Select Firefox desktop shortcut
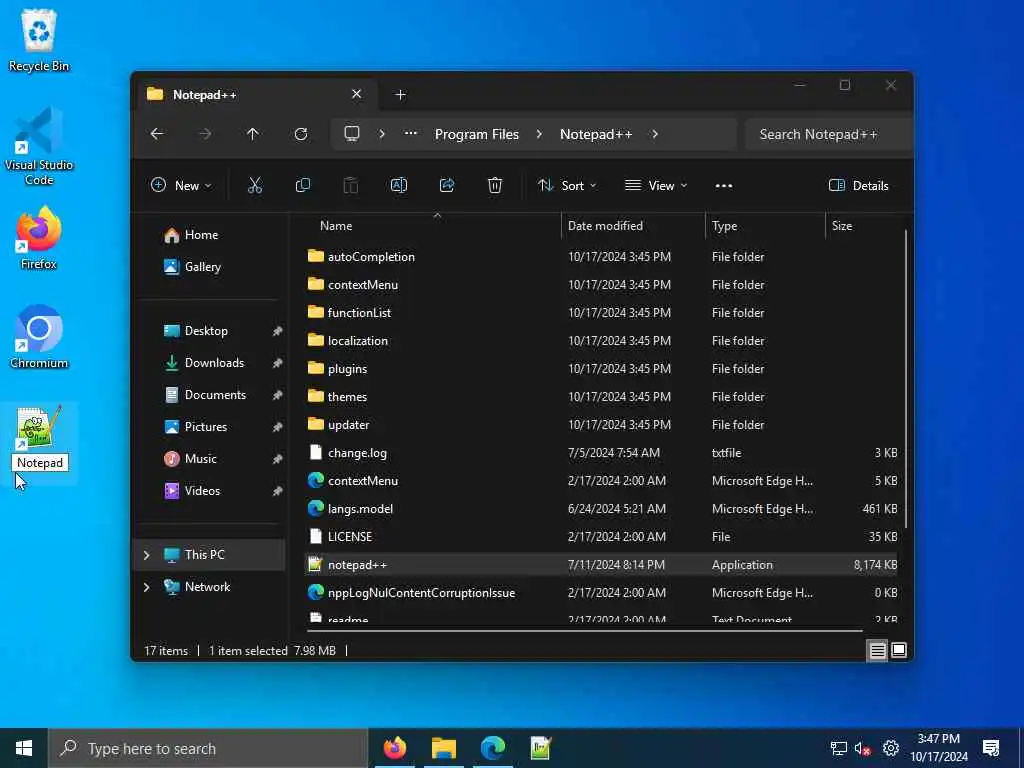Viewport: 1024px width, 768px height. coord(39,238)
